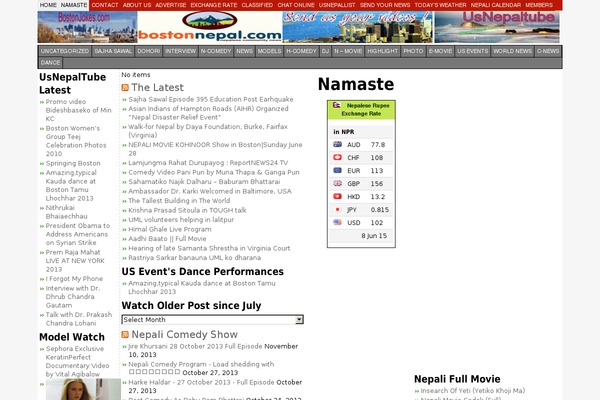This screenshot has height=400, width=600.
Task: Open ABOUT US in the top menu
Action: point(137,5)
